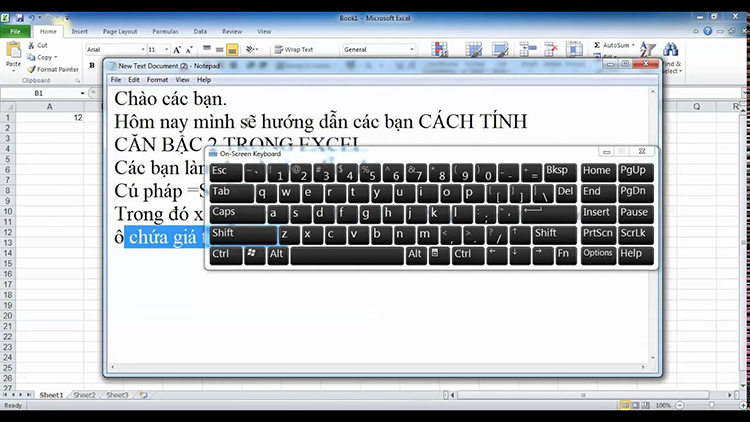
Task: Click column A header in Excel
Action: [49, 107]
